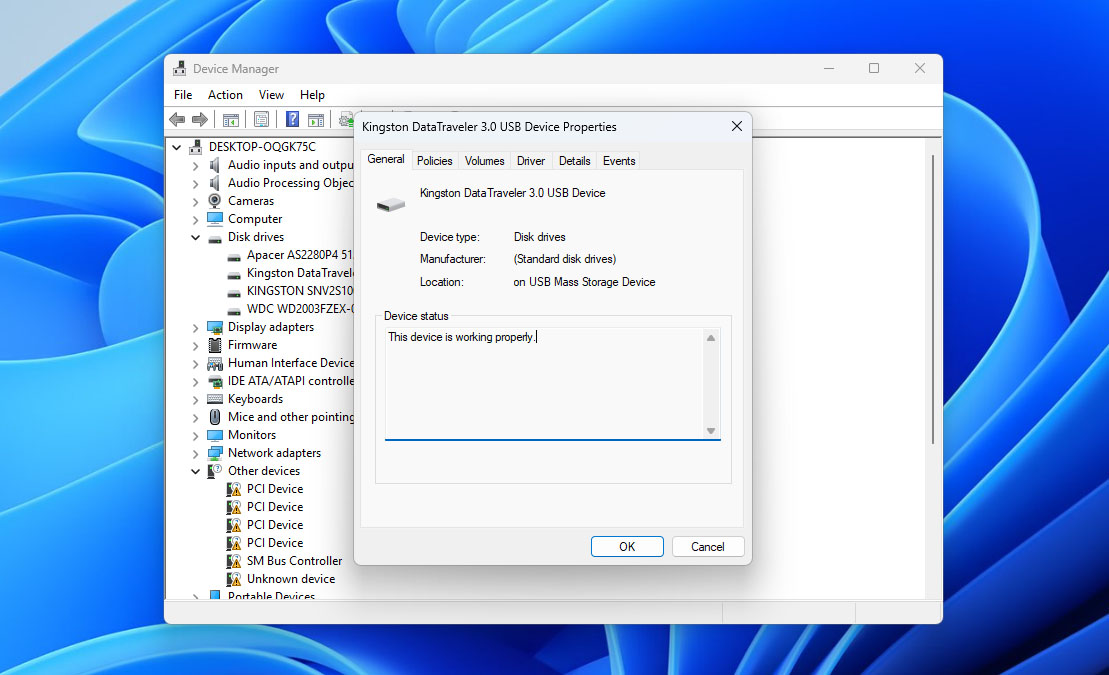This screenshot has height=675, width=1109.
Task: Click Device status scroll down arrow
Action: (711, 430)
